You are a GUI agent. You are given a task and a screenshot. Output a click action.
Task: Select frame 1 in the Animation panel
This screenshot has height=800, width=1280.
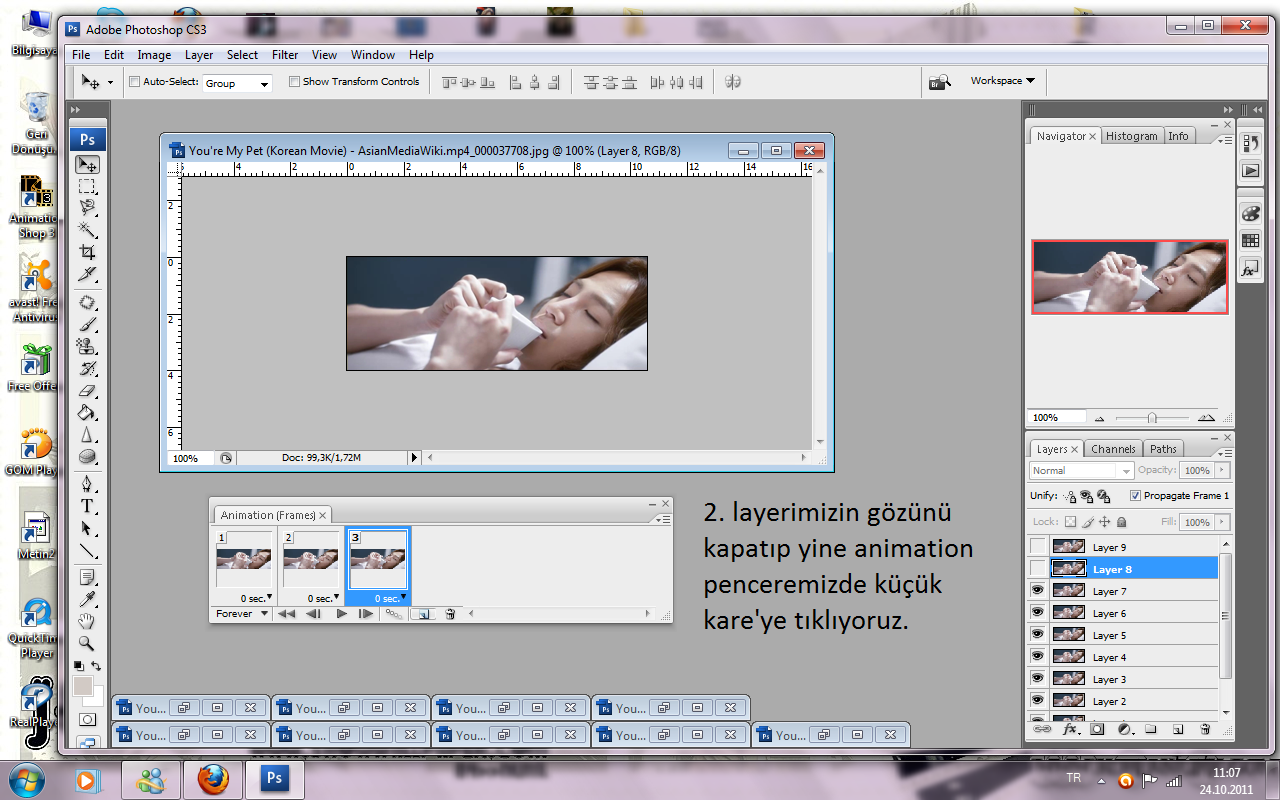(243, 560)
